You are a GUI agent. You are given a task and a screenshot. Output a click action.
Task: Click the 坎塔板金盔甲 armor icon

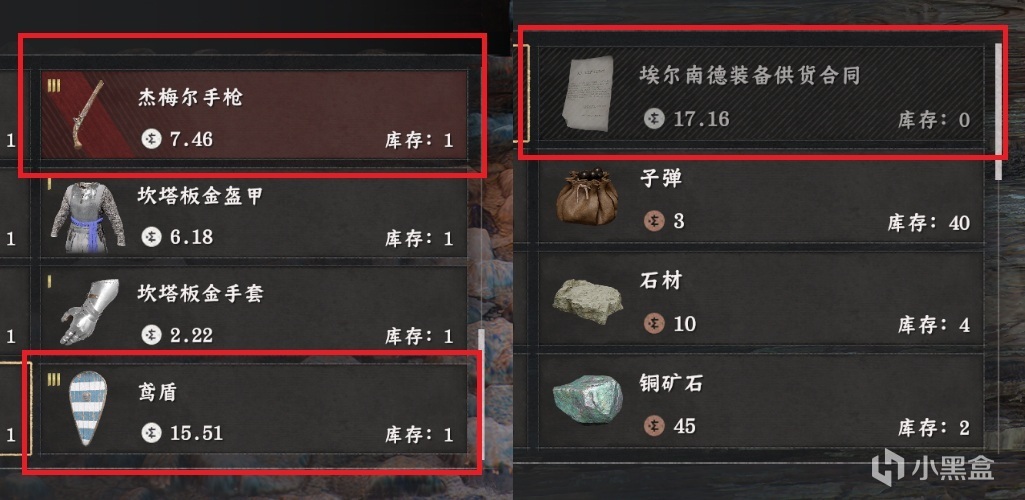pos(88,217)
